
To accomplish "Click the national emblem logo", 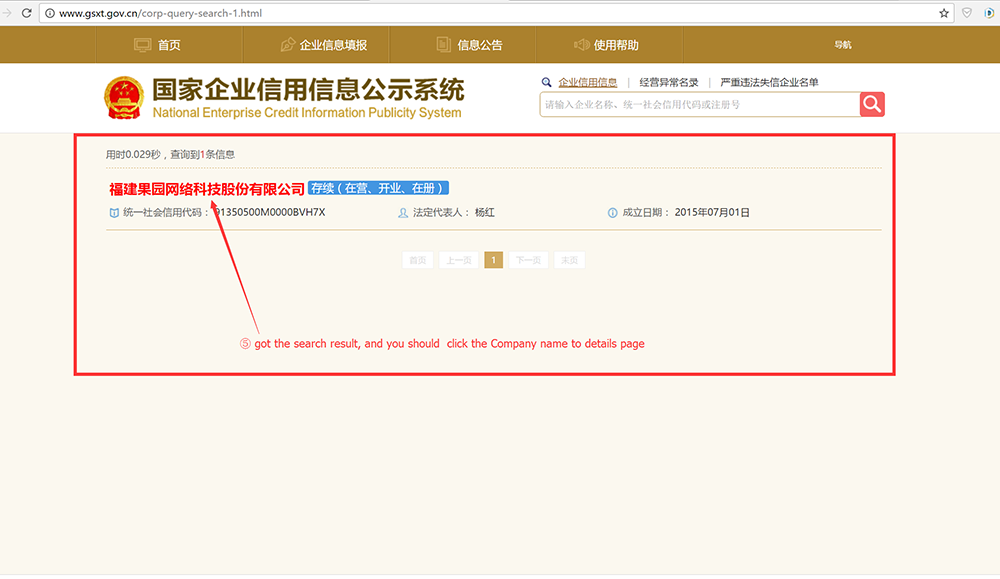I will click(x=124, y=98).
